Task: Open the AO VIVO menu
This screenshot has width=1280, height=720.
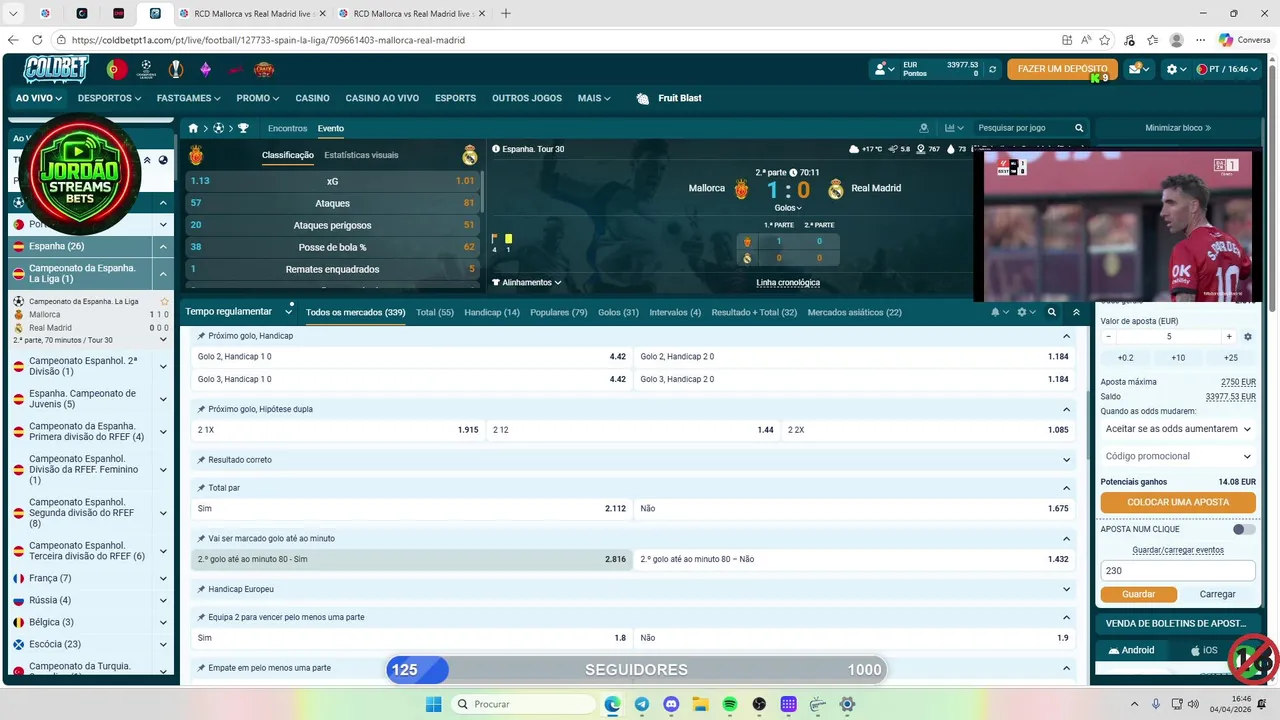Action: [x=39, y=98]
